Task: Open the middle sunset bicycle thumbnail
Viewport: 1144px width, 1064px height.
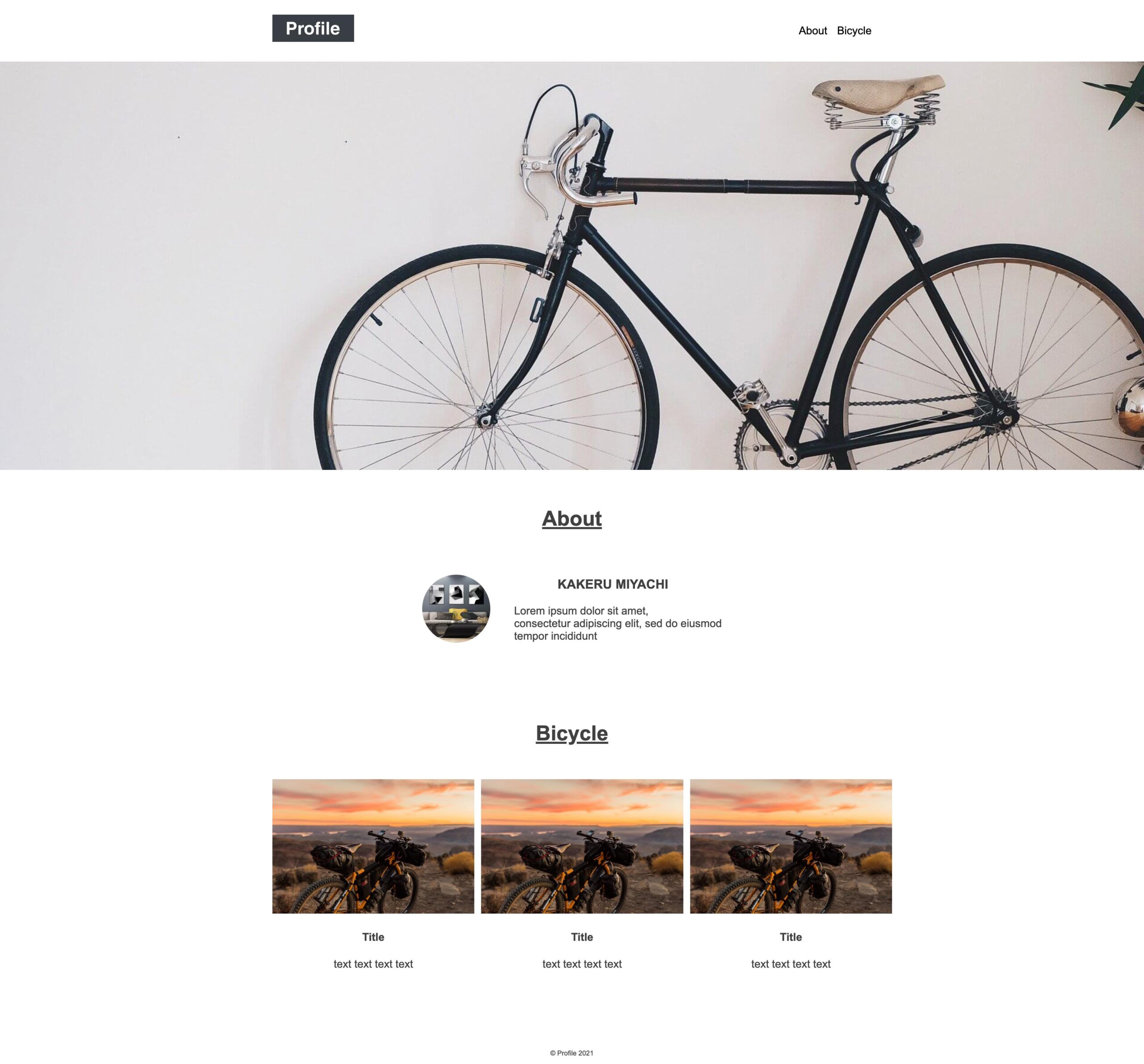Action: [582, 846]
